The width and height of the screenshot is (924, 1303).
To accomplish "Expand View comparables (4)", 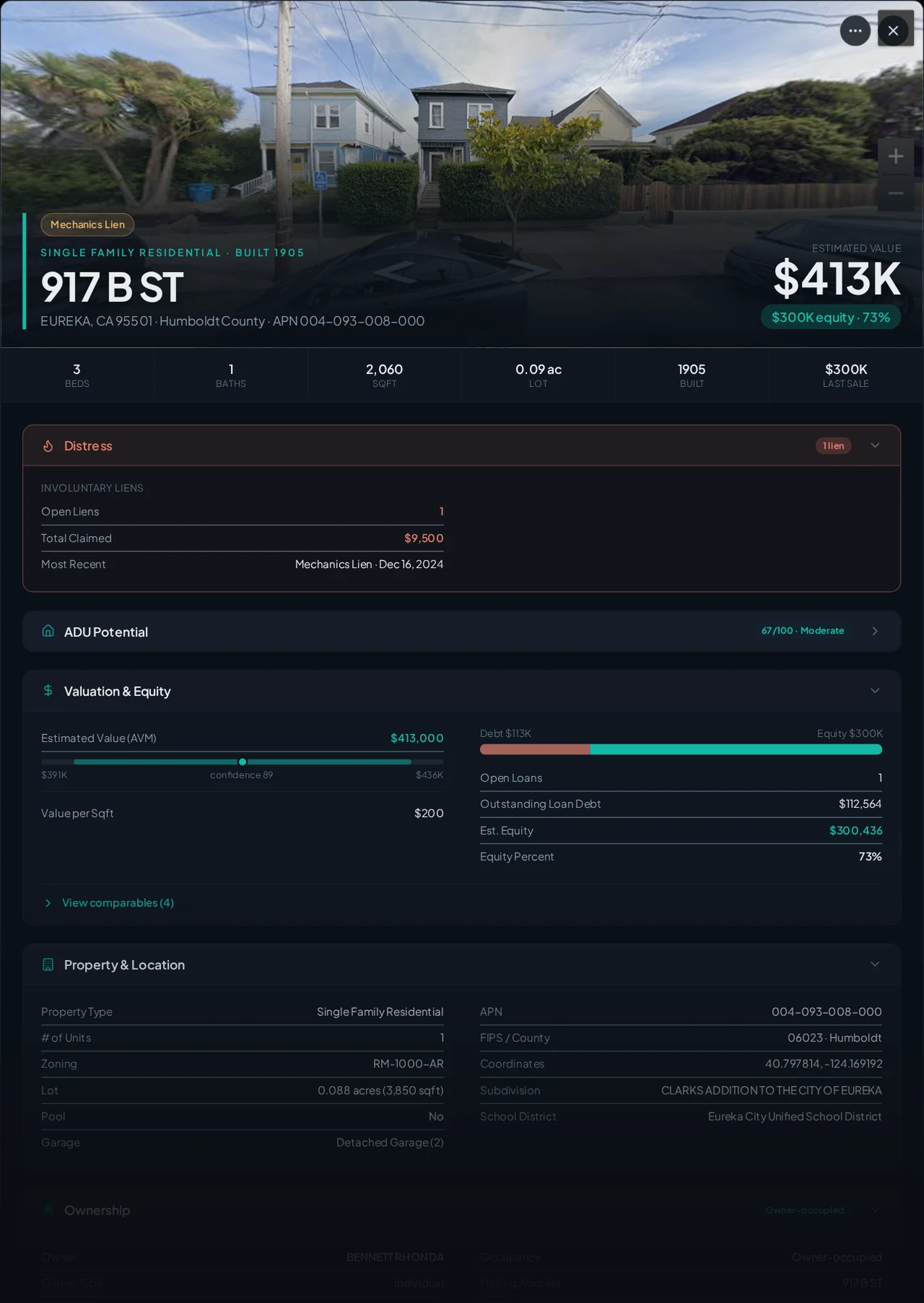I will 109,902.
